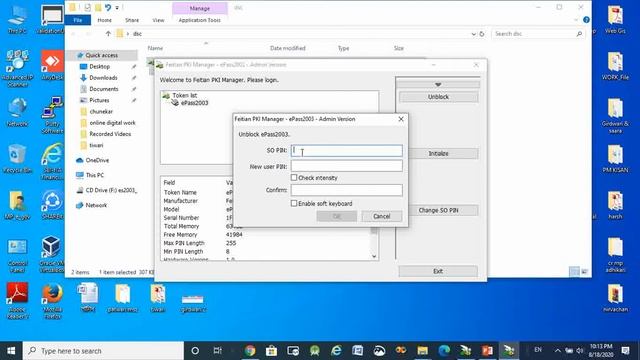This screenshot has width=640, height=360.
Task: Open Explorer help icon
Action: [586, 20]
